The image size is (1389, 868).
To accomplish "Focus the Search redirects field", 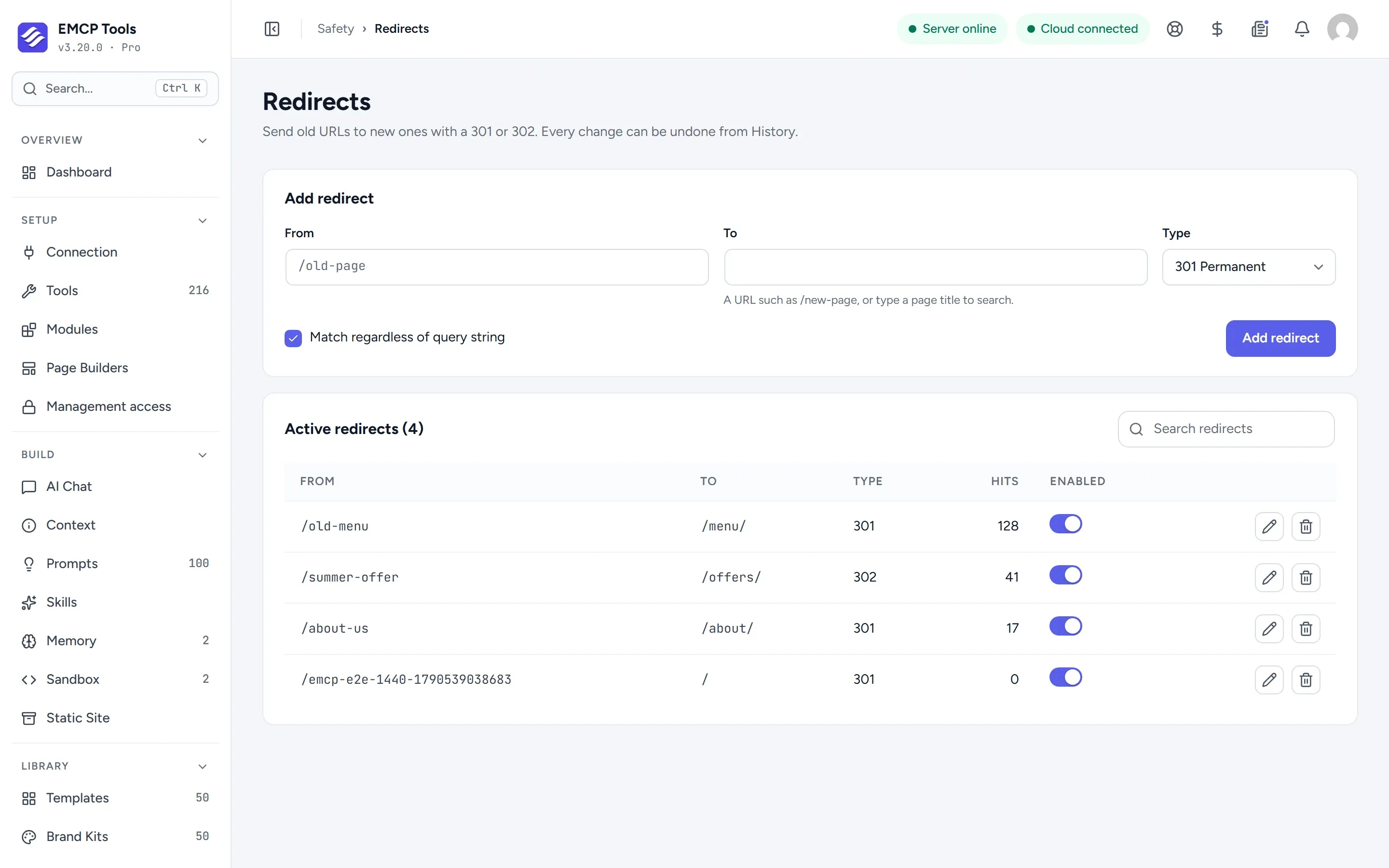I will click(x=1226, y=429).
